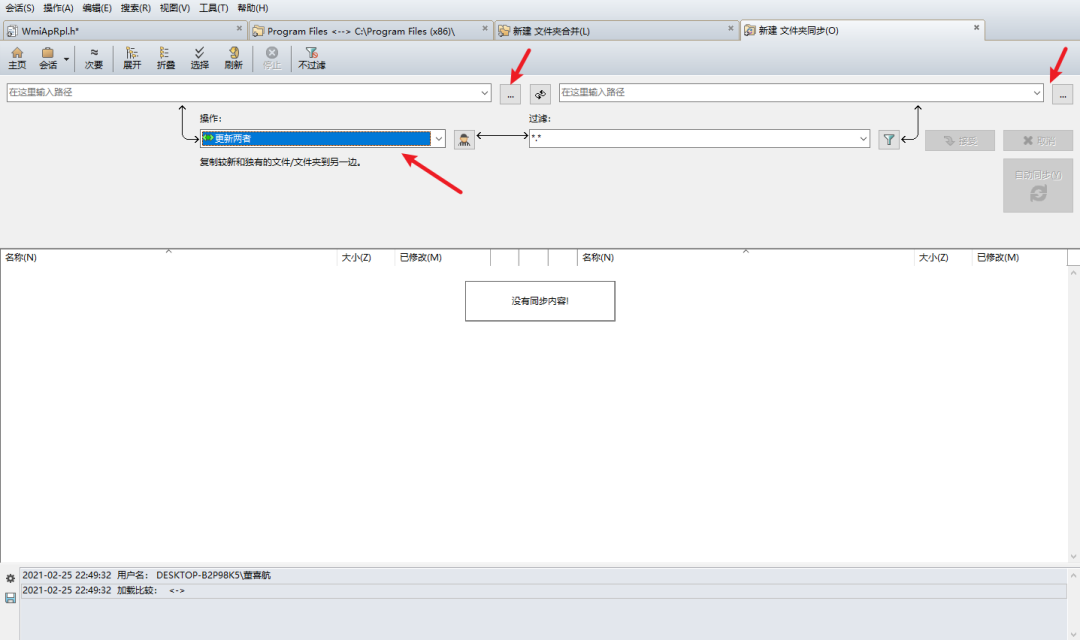Open right path history dropdown arrow

(1037, 92)
